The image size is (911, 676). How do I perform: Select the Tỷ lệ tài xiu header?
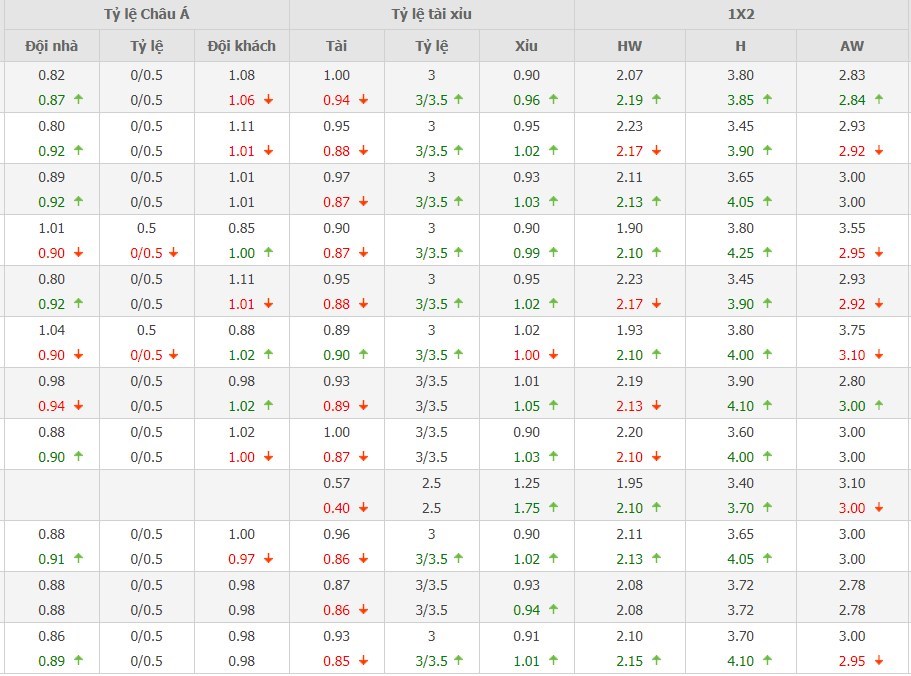(x=432, y=15)
